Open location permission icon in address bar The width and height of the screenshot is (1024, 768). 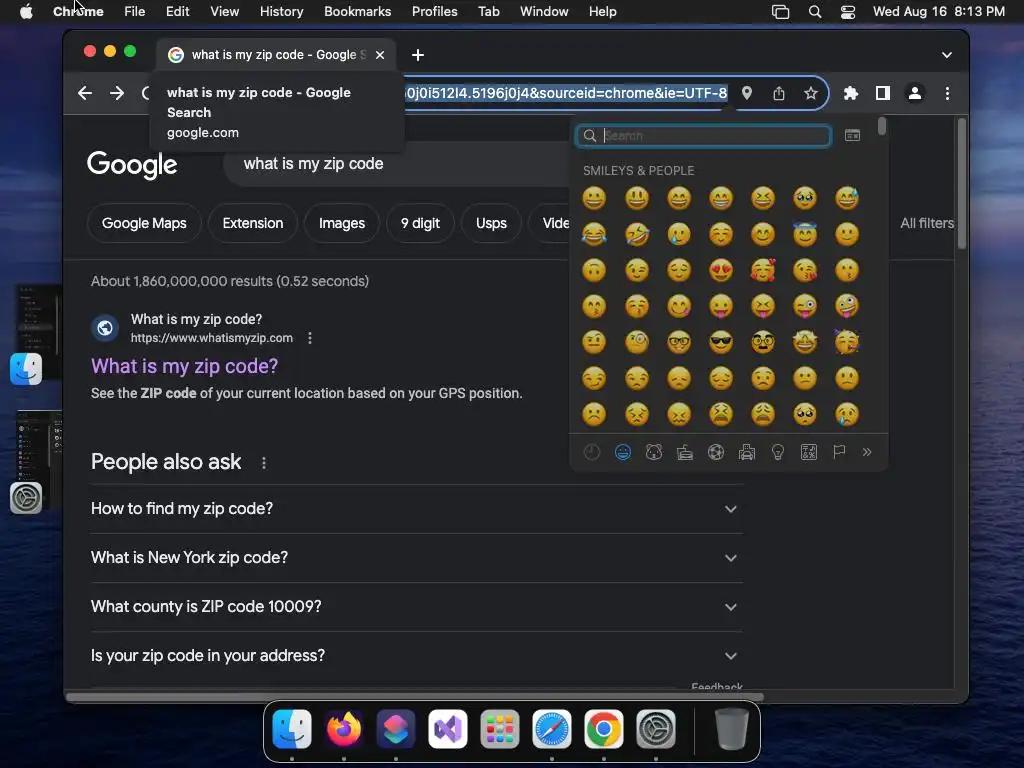coord(746,93)
